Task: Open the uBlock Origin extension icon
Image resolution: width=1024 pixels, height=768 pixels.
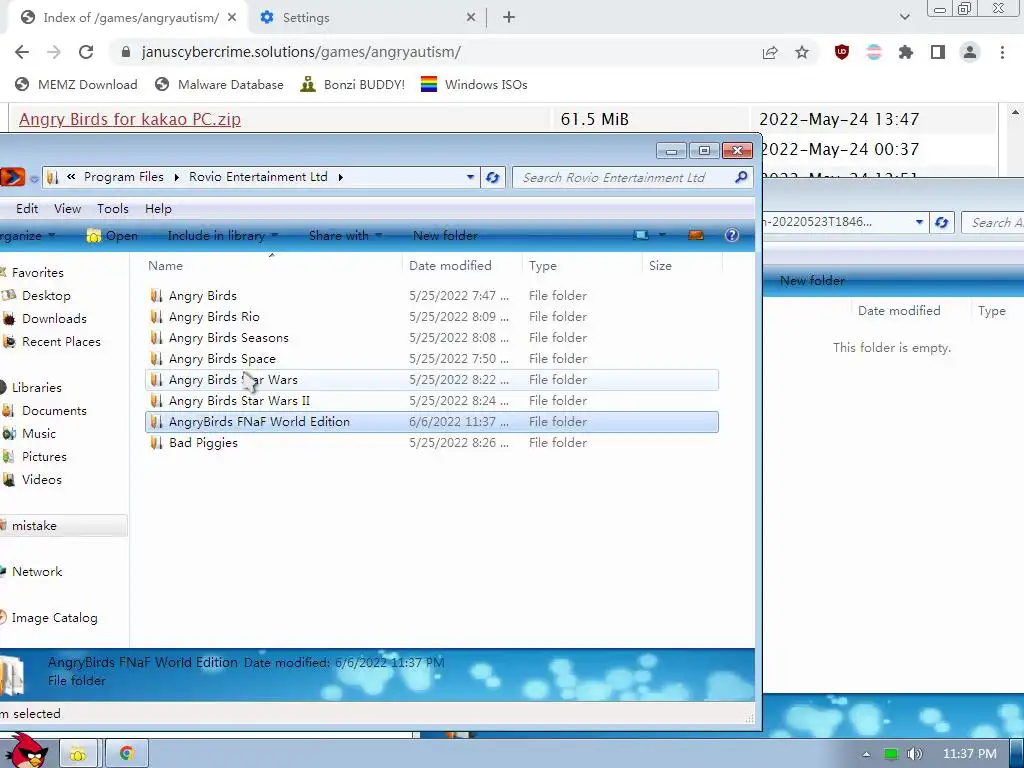Action: point(842,52)
